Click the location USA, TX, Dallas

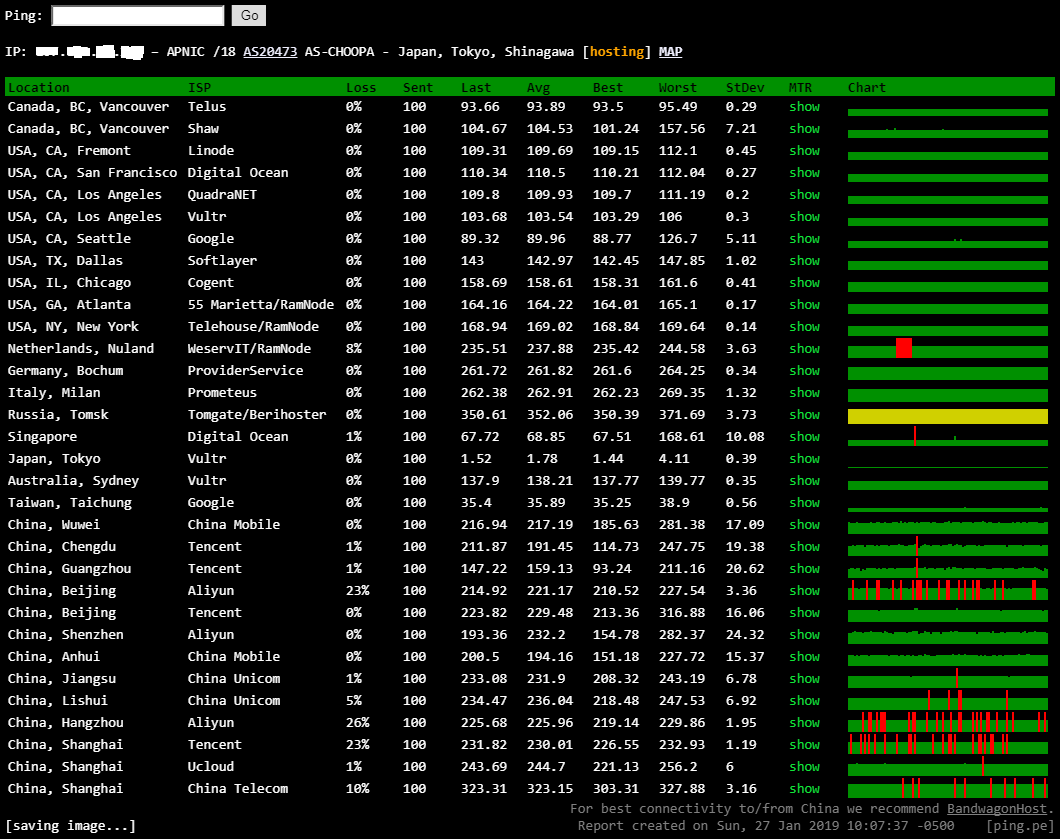coord(66,260)
